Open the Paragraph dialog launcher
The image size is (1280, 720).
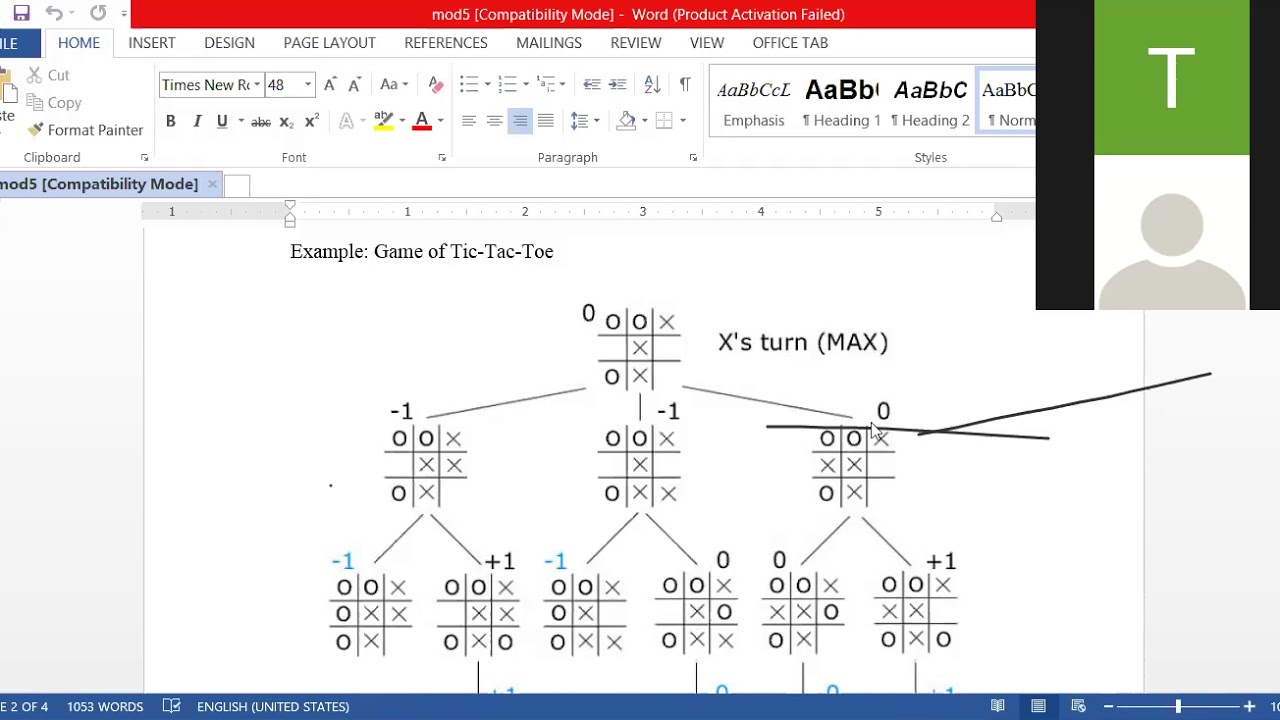point(693,158)
